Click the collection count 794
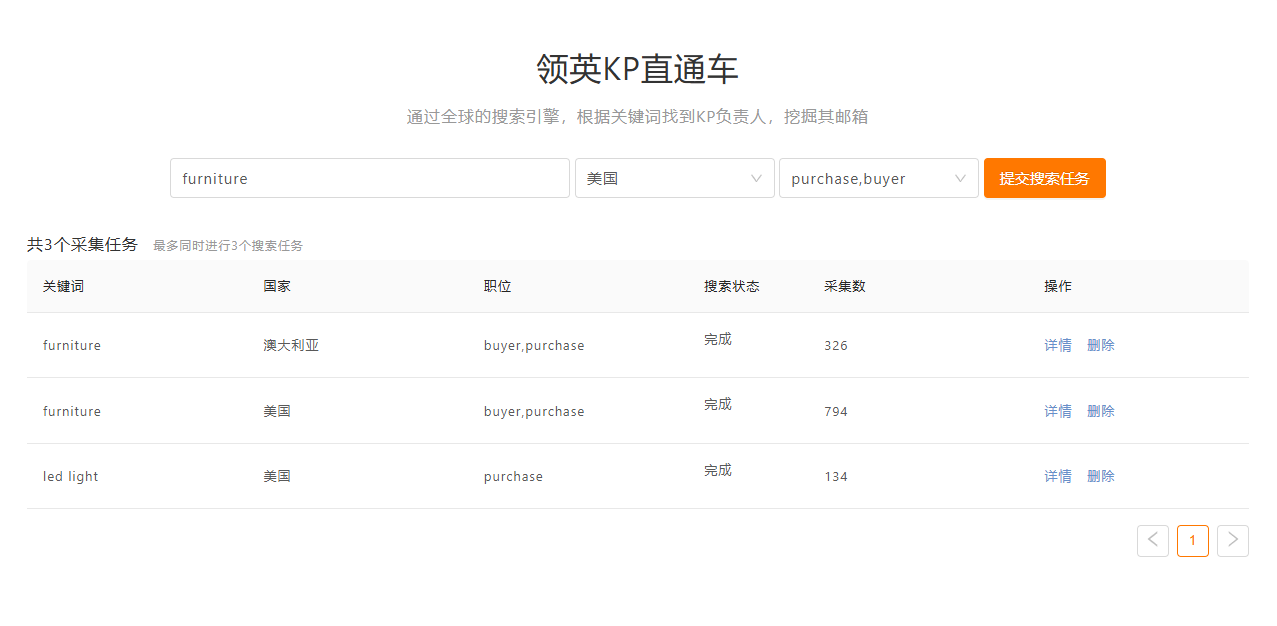1277x626 pixels. [836, 411]
